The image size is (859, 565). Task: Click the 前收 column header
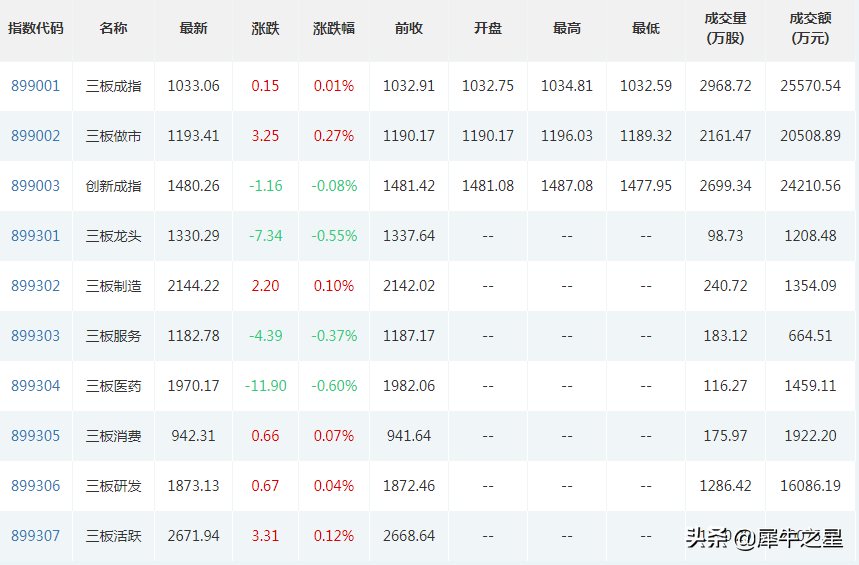click(409, 28)
